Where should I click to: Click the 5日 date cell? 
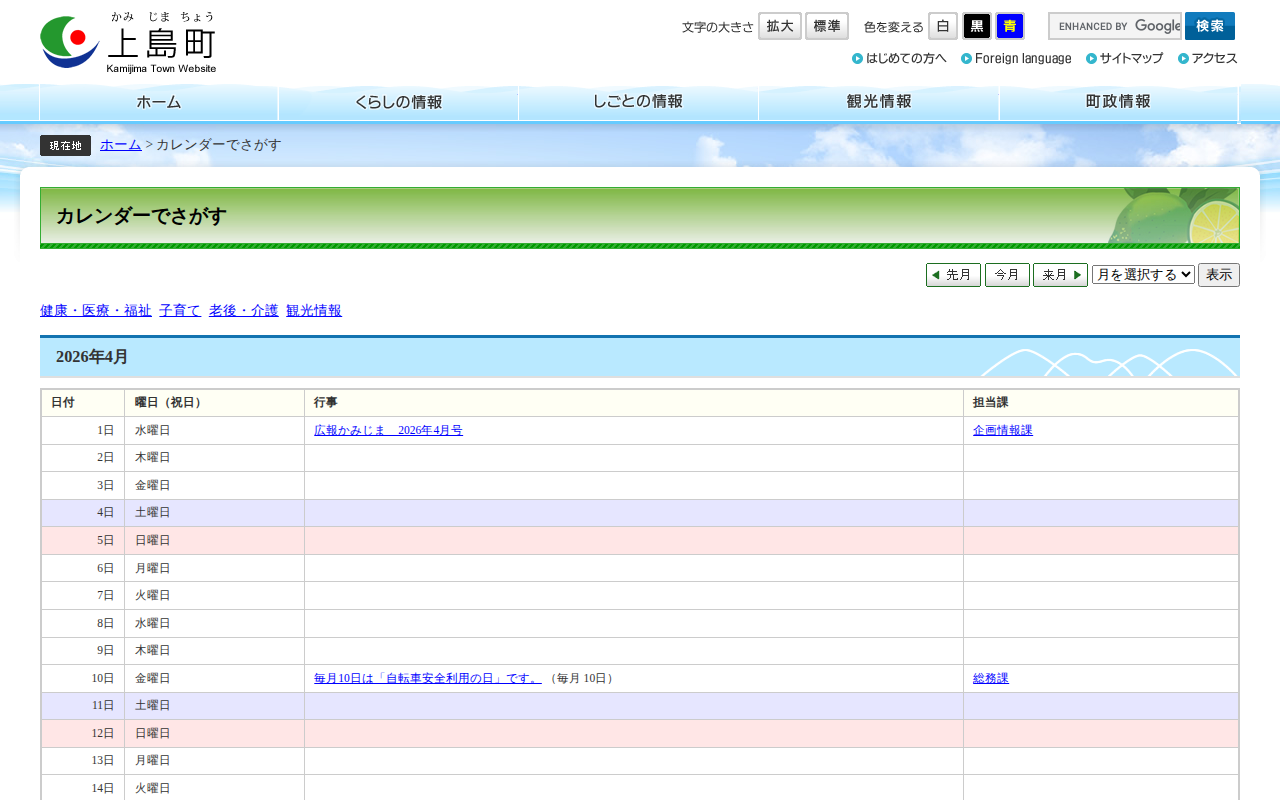coord(83,541)
